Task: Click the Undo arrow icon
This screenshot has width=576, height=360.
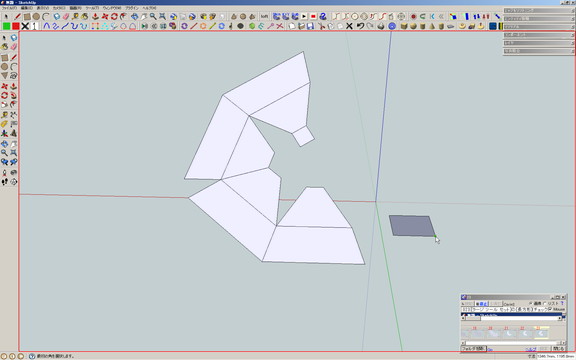Action: [360, 26]
